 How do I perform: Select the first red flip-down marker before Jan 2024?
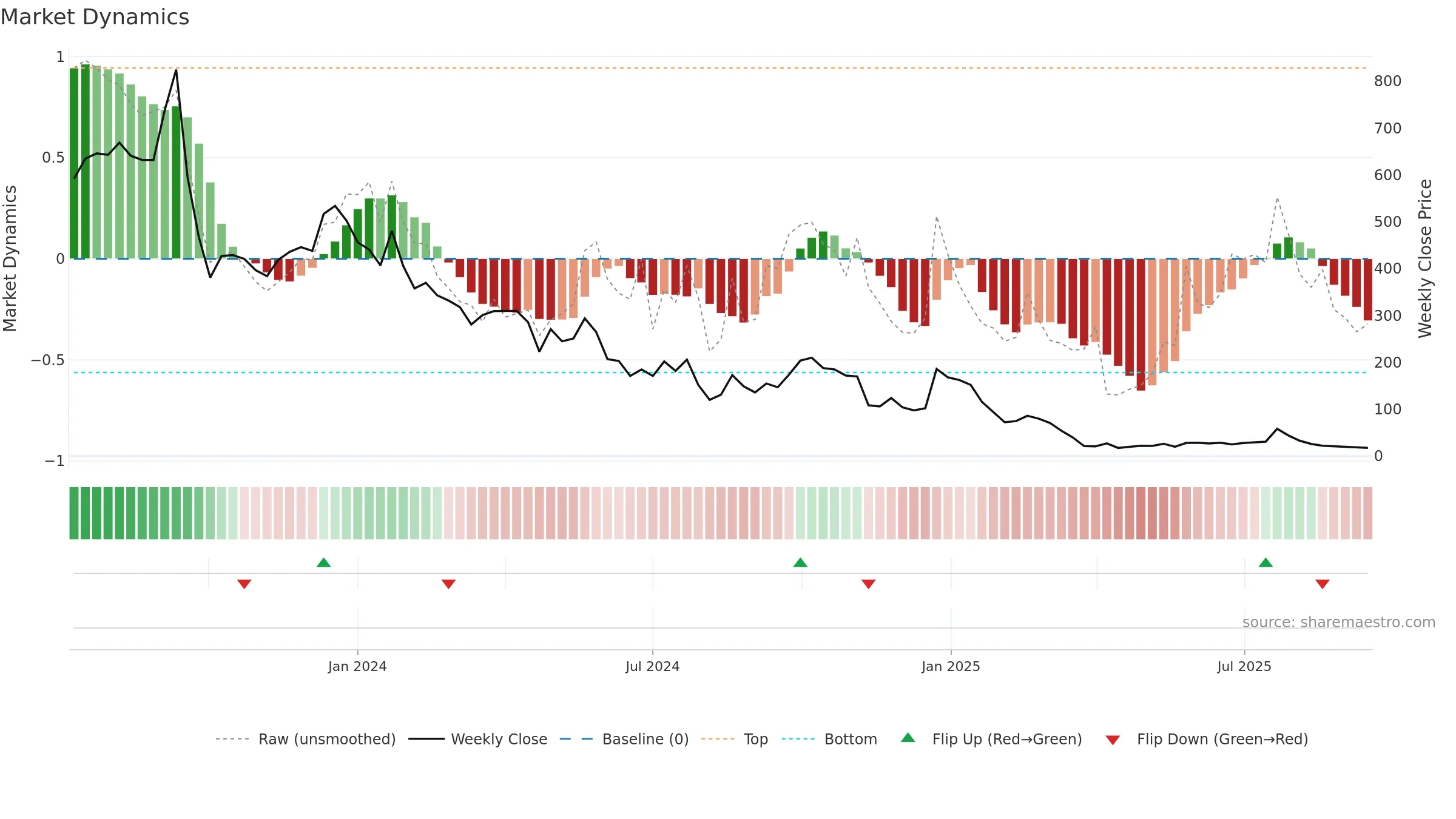coord(244,584)
